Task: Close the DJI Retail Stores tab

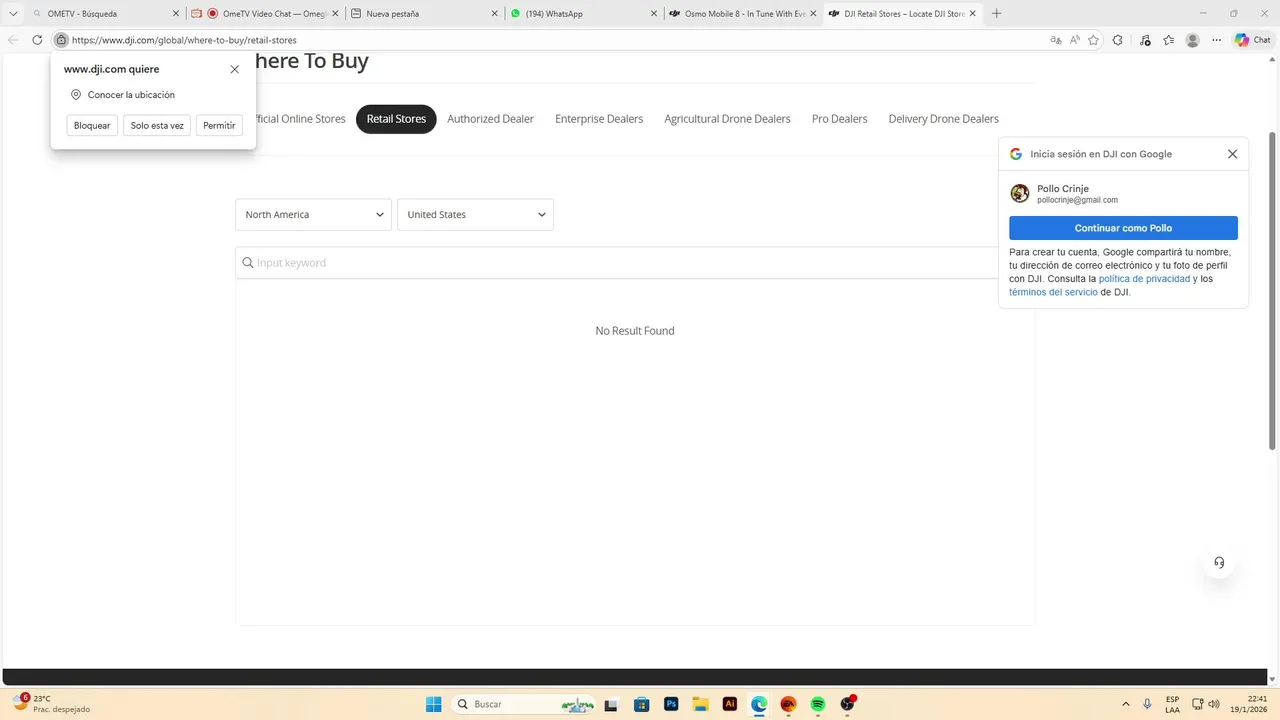Action: (972, 14)
